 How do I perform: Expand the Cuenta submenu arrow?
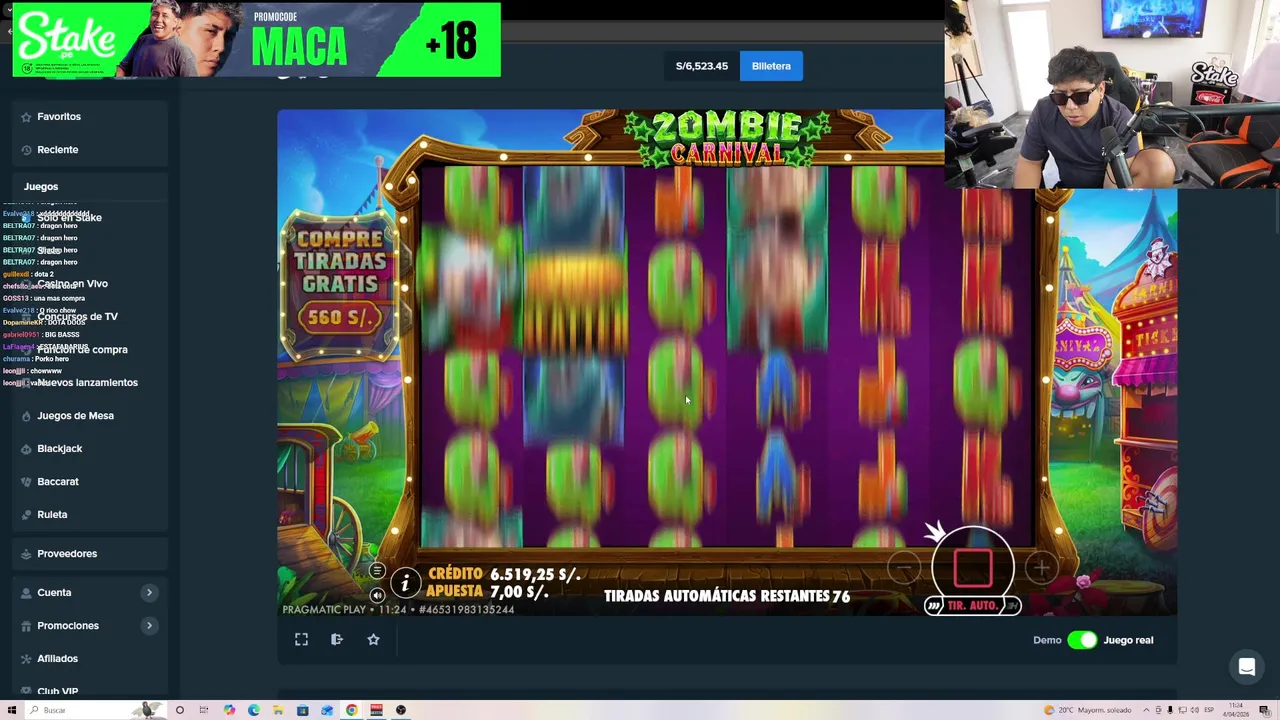point(149,593)
